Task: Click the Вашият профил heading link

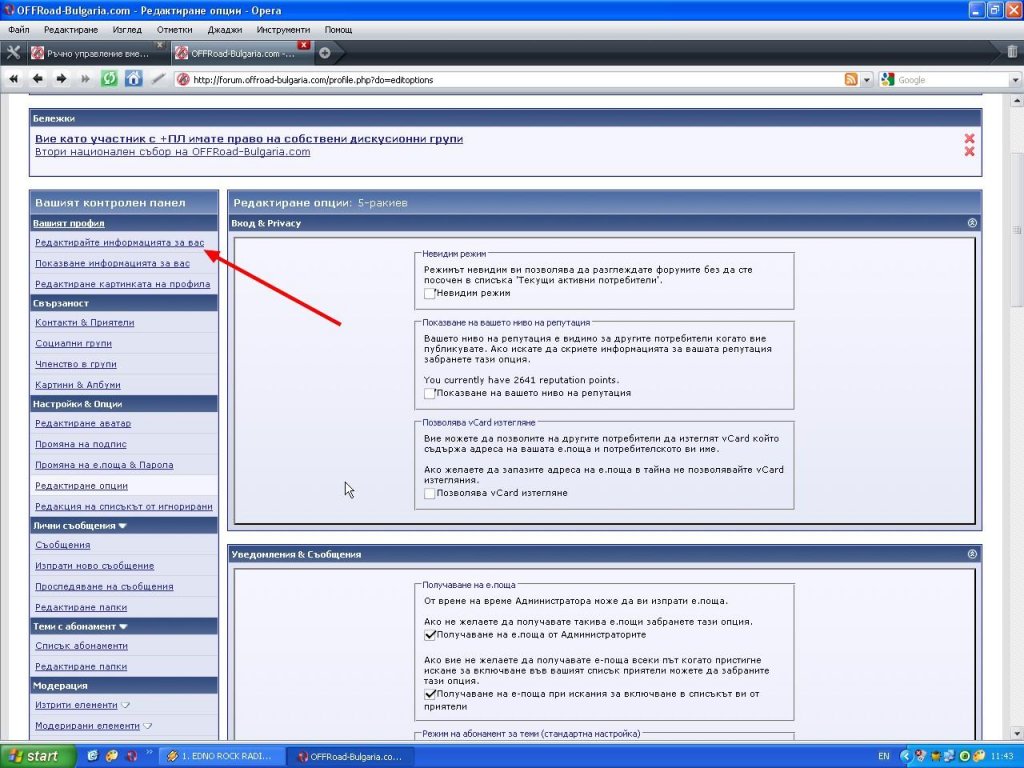Action: [x=69, y=223]
